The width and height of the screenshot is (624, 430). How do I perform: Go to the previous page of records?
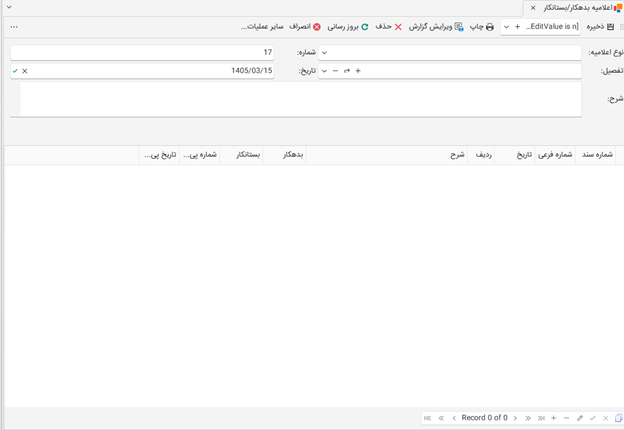pos(441,418)
